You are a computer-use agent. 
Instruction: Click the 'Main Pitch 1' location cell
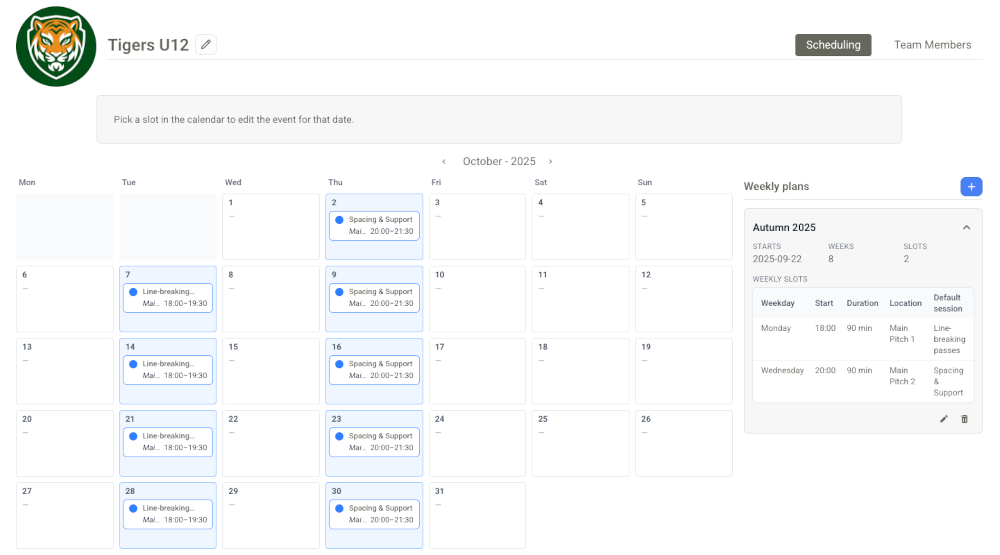tap(902, 334)
